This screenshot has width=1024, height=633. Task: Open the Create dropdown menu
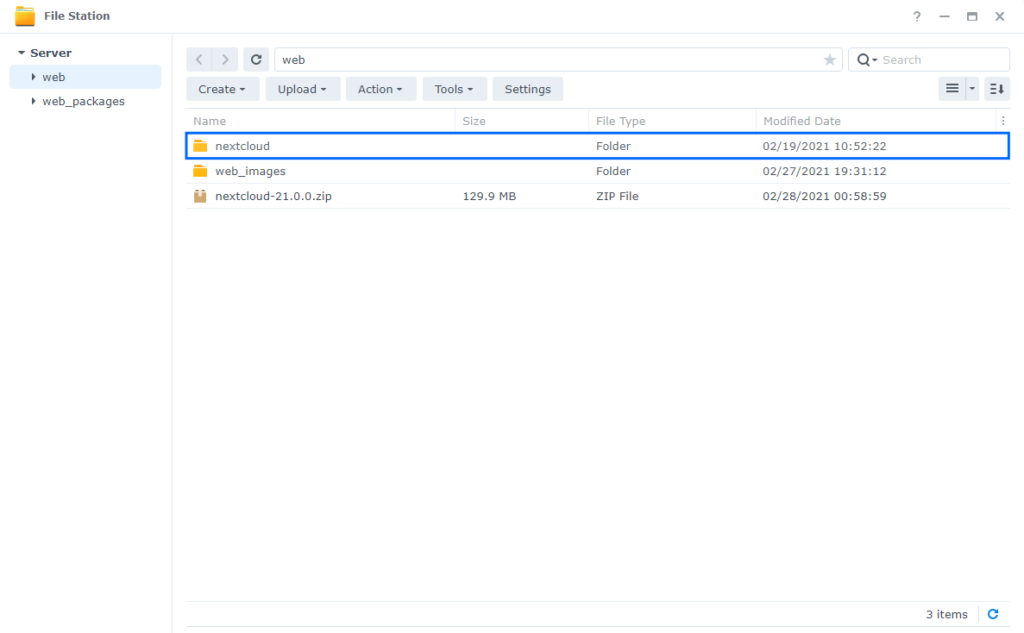pyautogui.click(x=222, y=88)
